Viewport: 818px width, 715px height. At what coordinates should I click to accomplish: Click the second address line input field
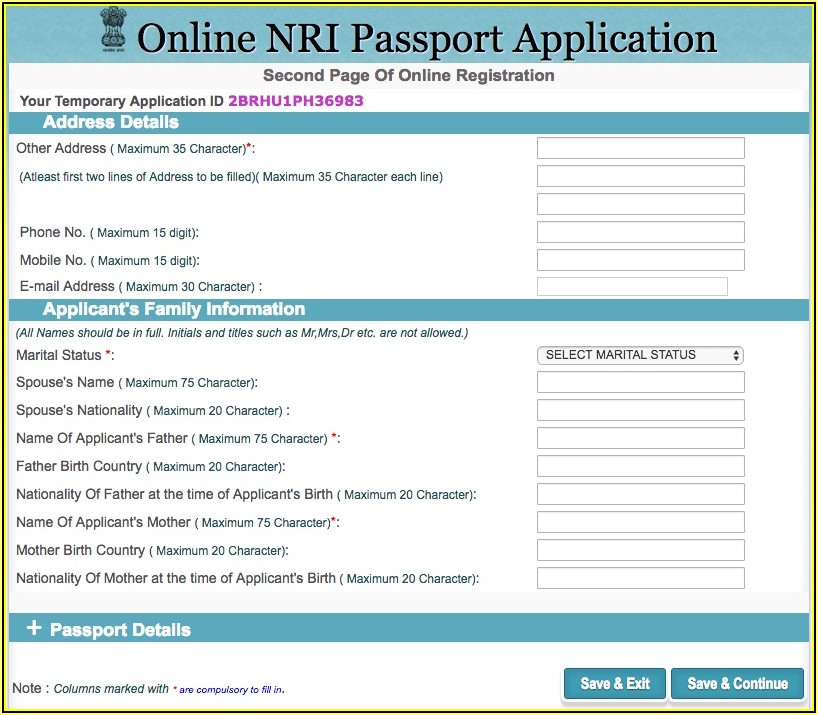[640, 177]
